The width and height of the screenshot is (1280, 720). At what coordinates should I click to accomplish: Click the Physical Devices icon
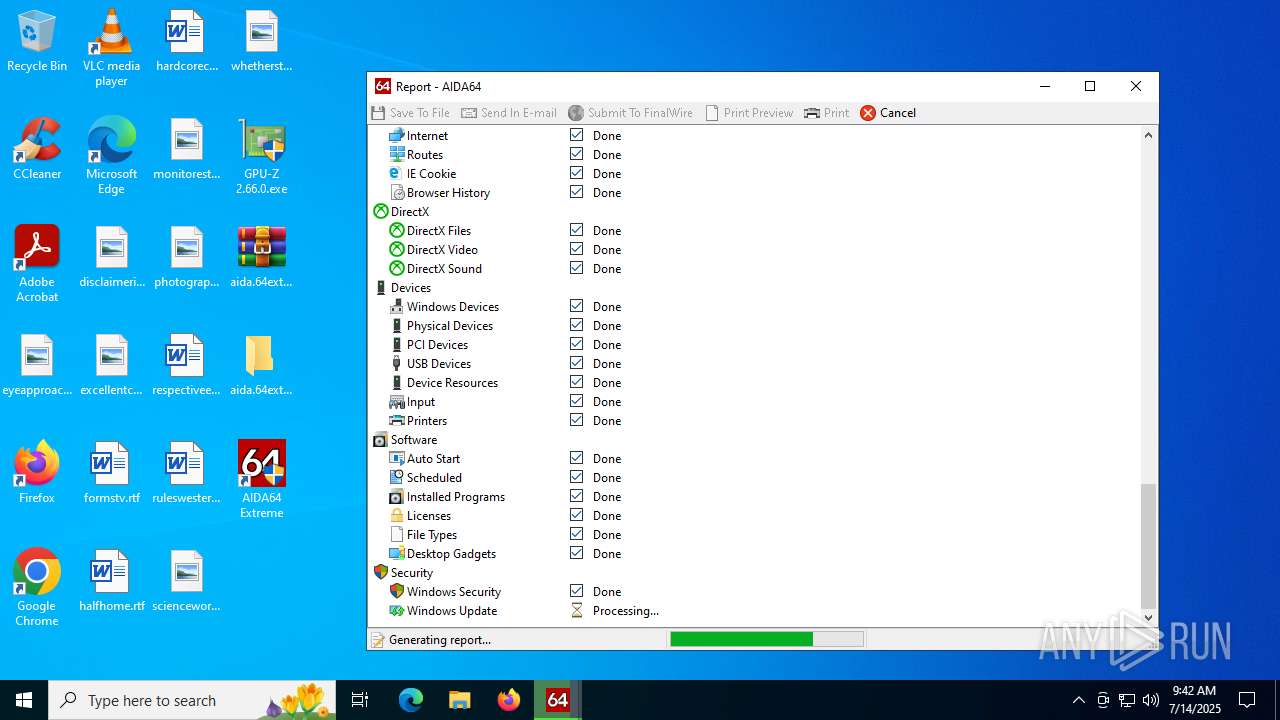tap(396, 325)
